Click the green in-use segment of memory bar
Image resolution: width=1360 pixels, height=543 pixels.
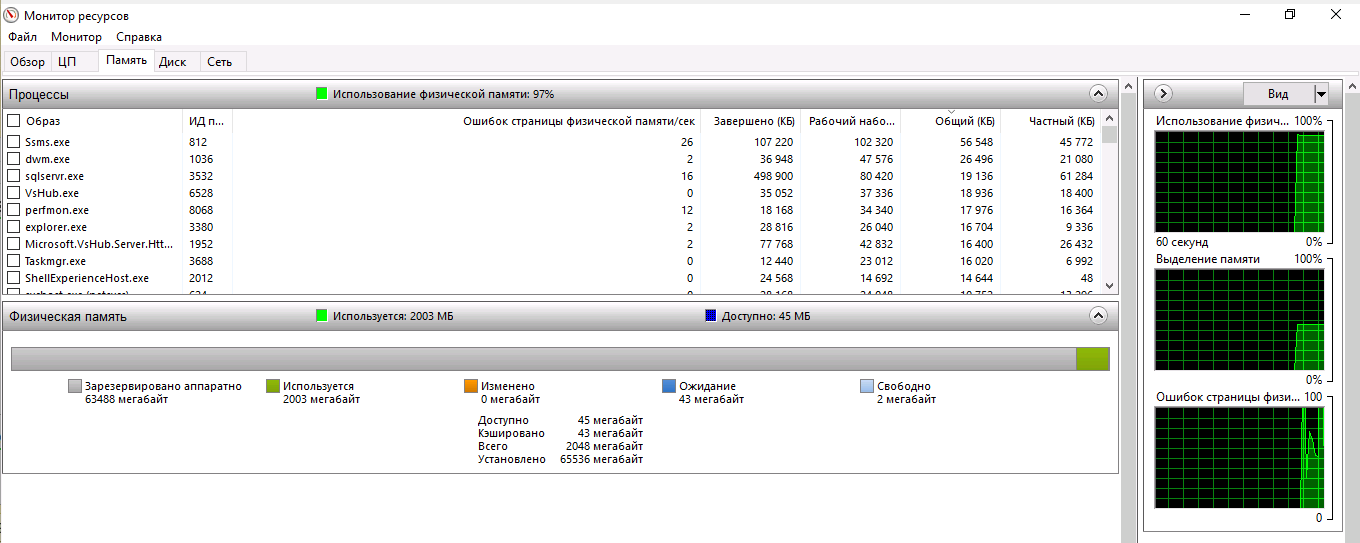tap(1092, 358)
